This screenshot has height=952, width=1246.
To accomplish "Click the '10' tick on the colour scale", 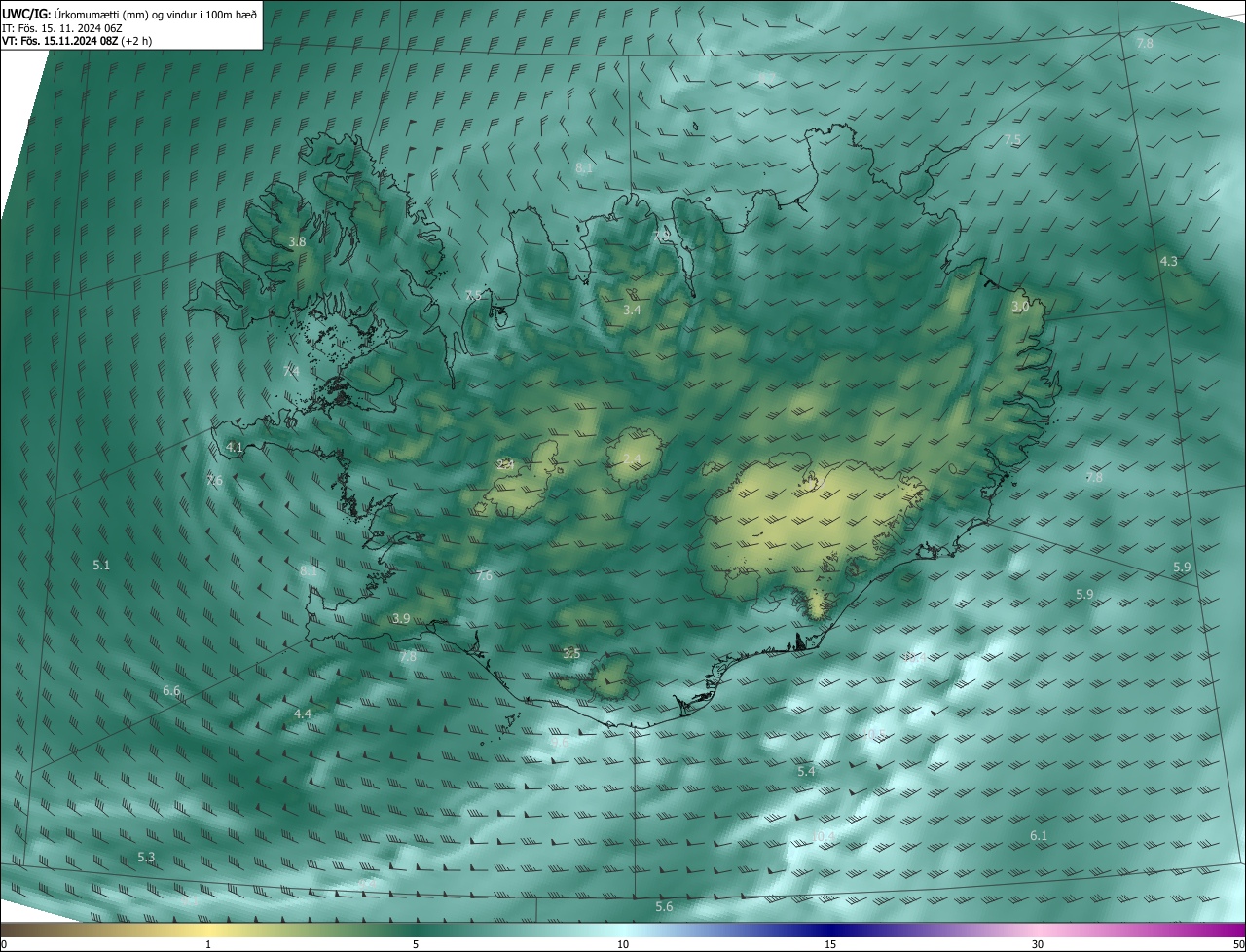I will 623,944.
